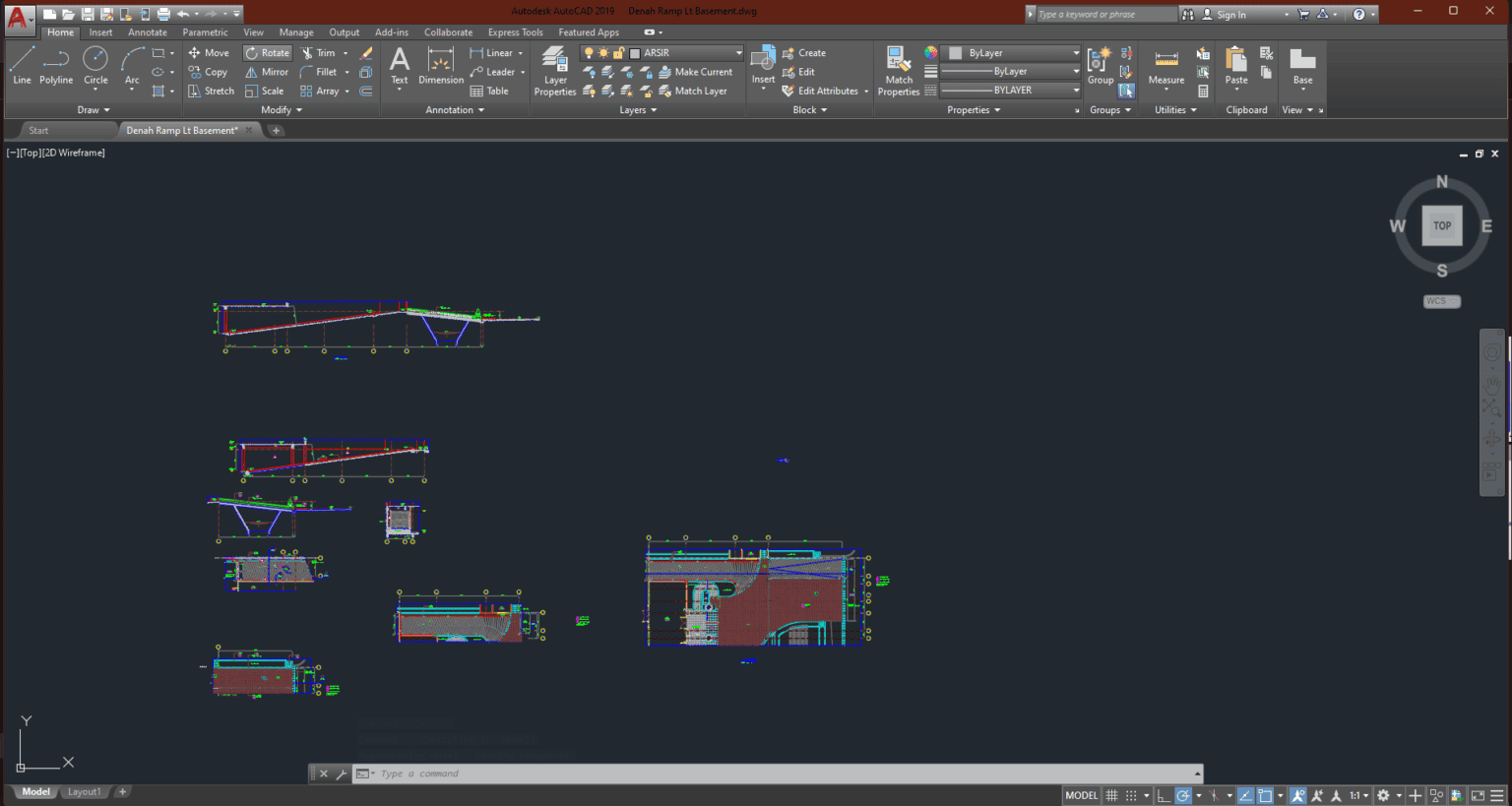
Task: Select the Match Properties tool
Action: 897,69
